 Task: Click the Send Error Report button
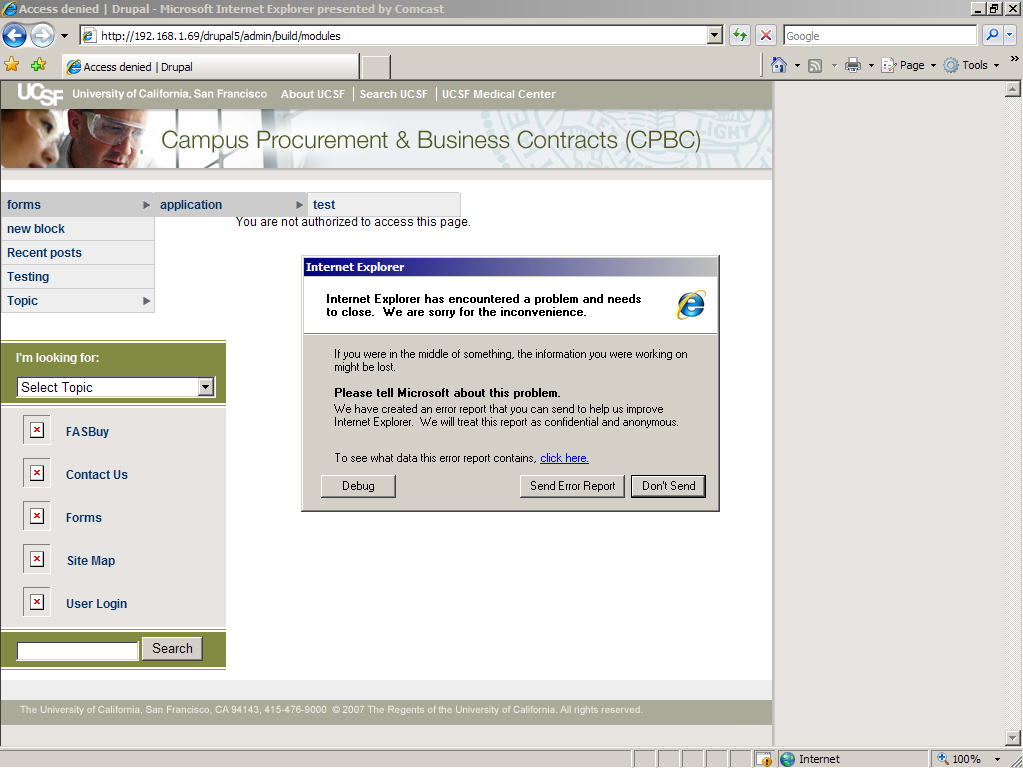(x=572, y=486)
